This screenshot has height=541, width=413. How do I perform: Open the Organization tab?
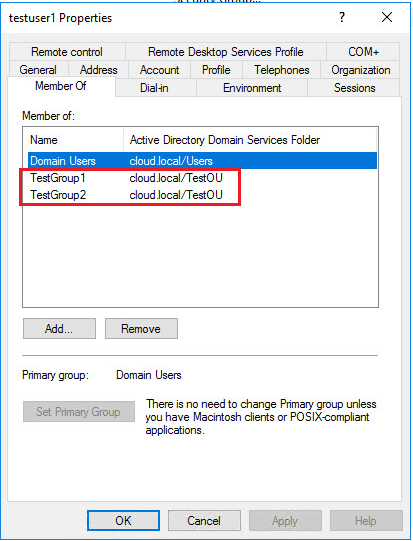361,70
